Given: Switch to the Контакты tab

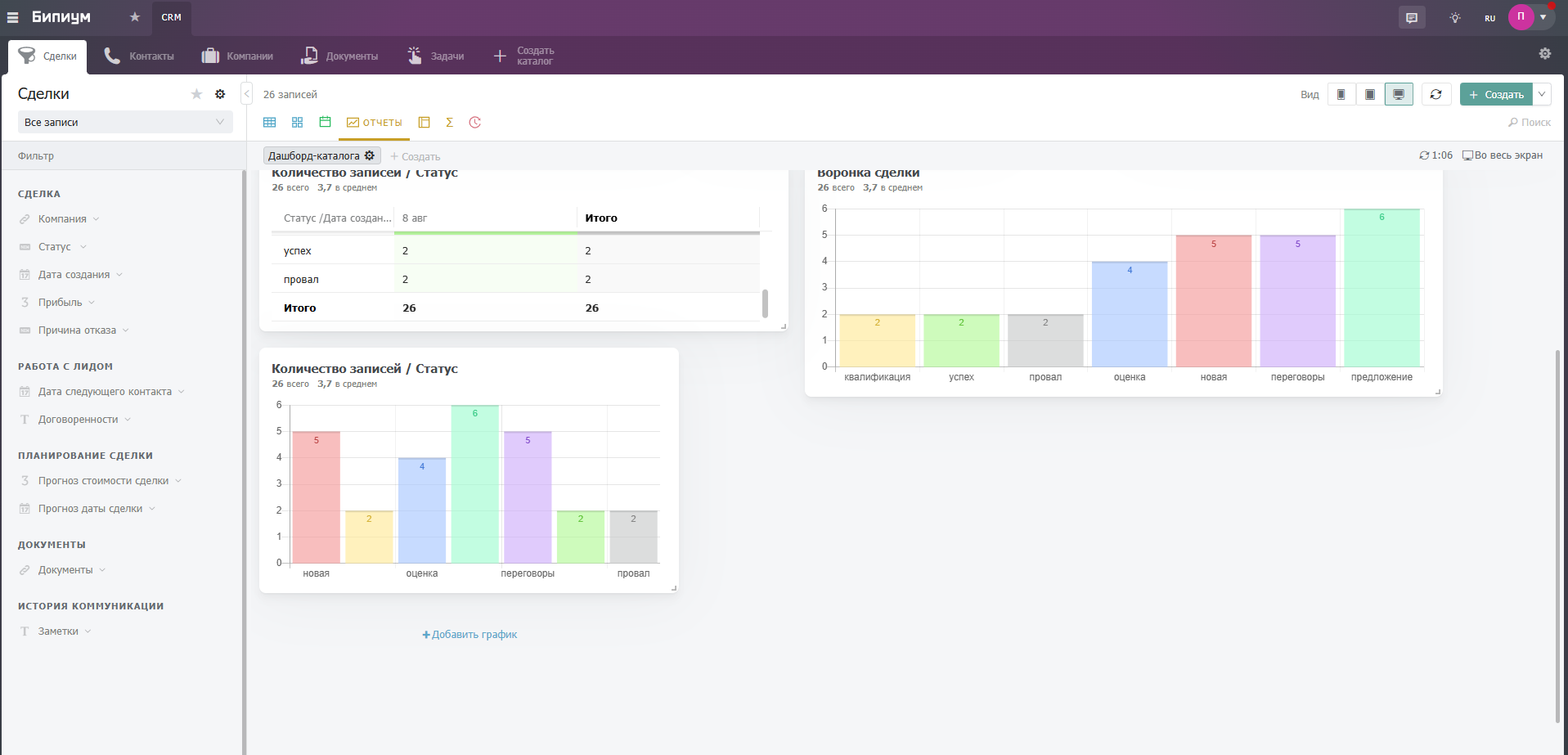Looking at the screenshot, I should coord(139,56).
